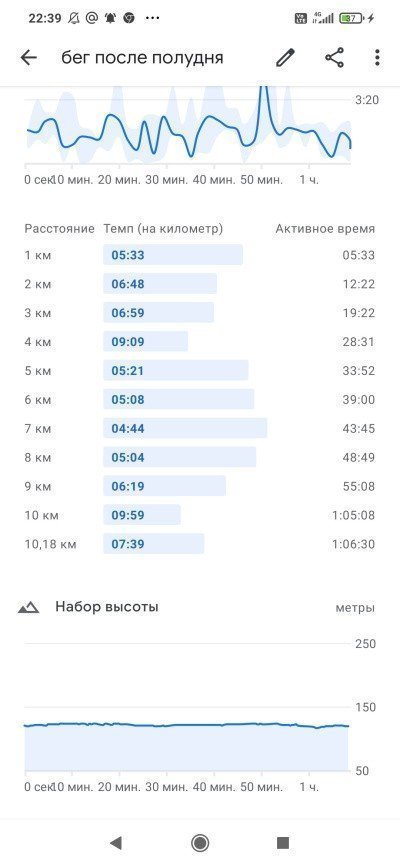Tap the 04:44 pace bar for 7 км
The image size is (400, 867).
point(185,429)
